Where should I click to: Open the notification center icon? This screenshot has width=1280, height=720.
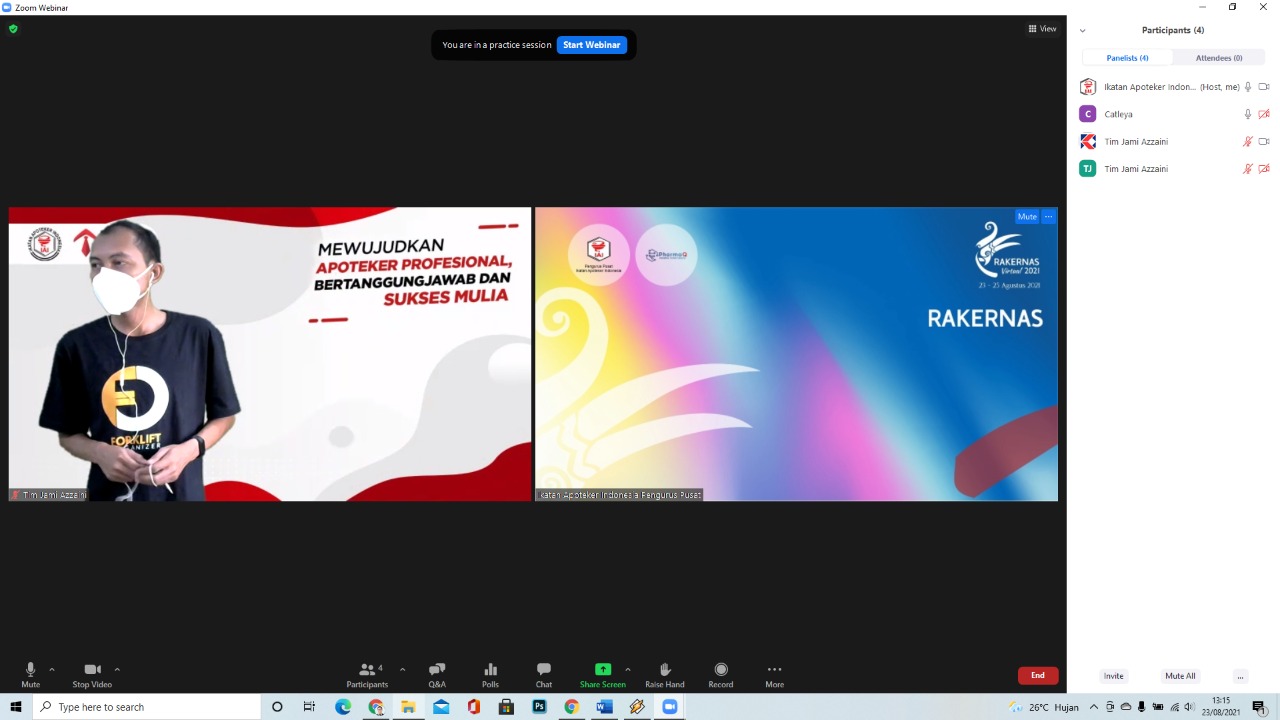click(x=1259, y=707)
